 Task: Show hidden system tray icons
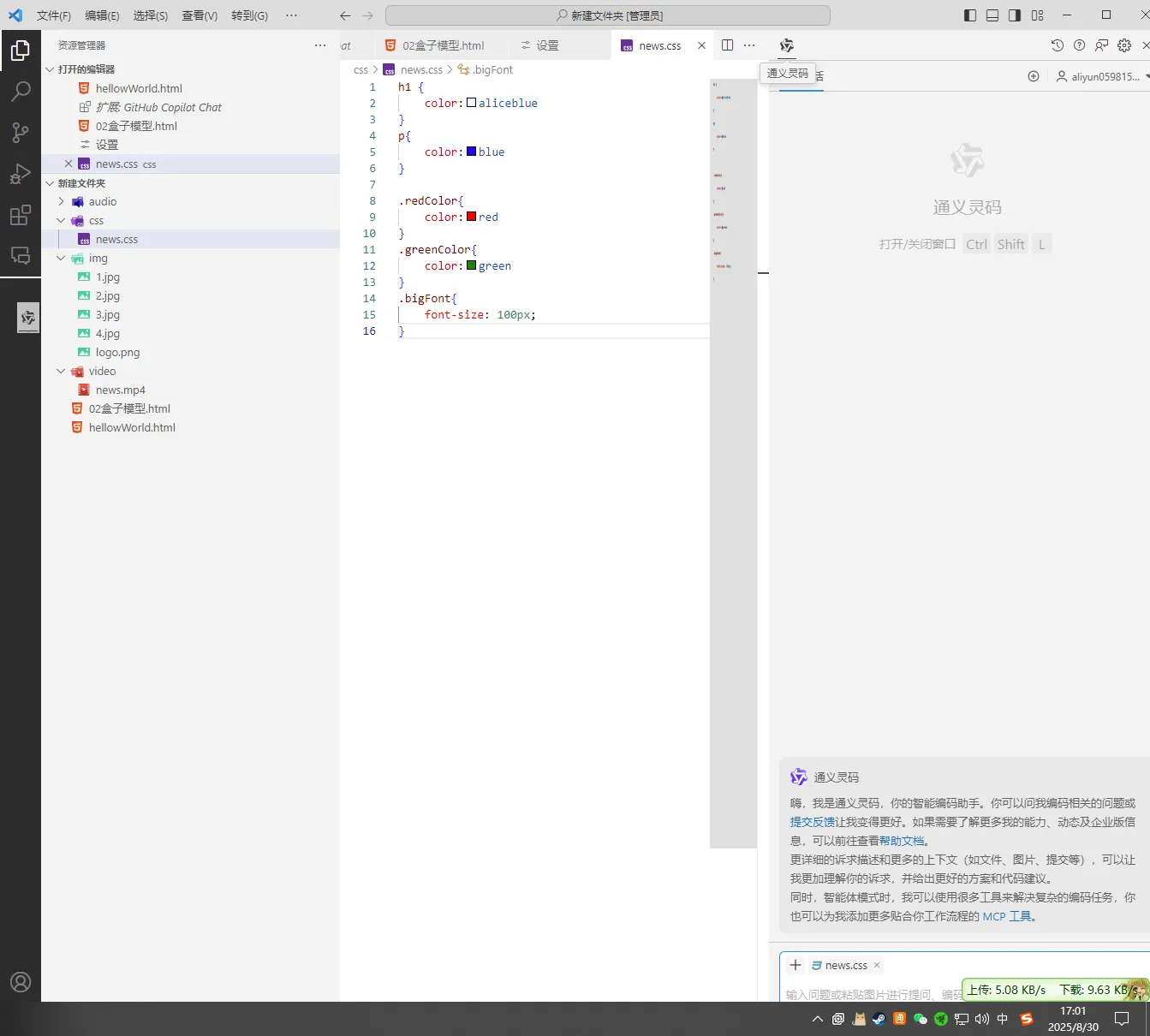pos(818,1019)
